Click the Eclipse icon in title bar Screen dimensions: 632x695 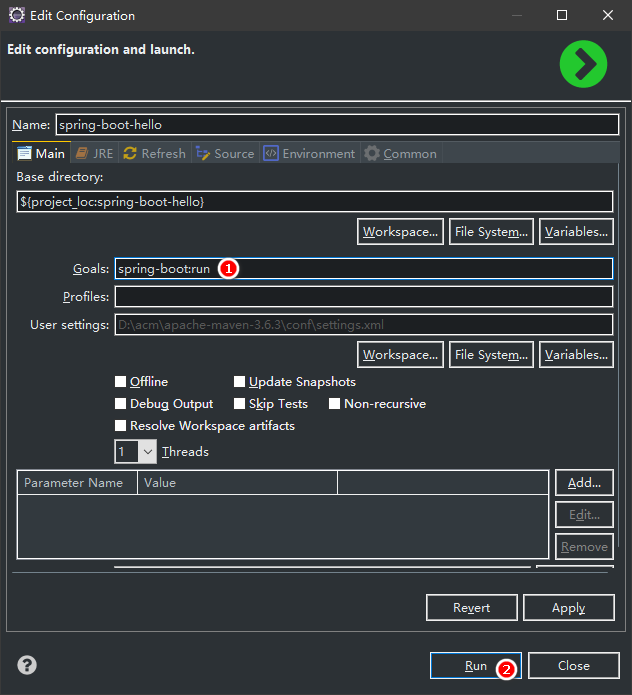click(x=17, y=15)
